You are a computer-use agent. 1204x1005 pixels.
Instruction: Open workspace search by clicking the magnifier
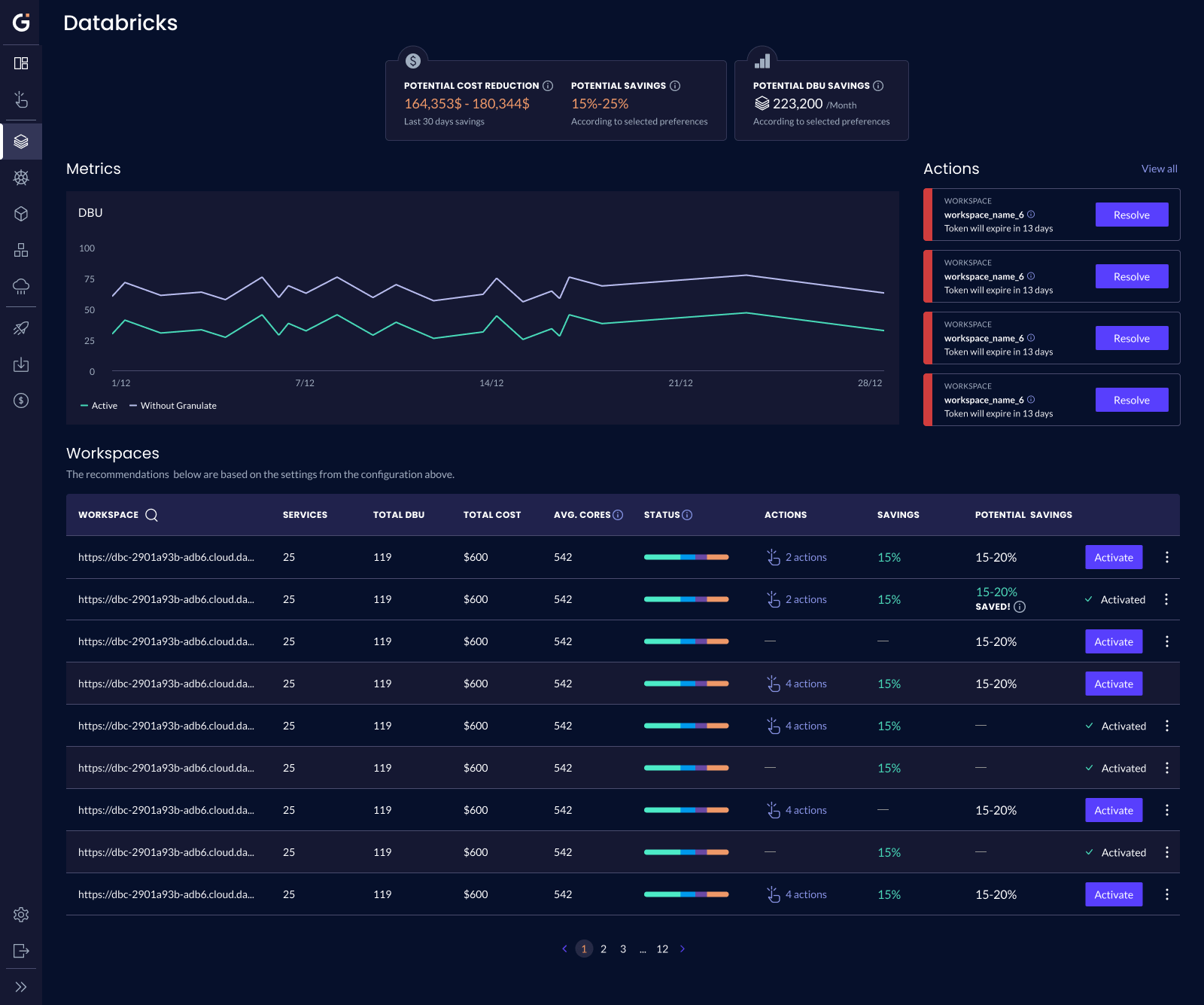click(x=152, y=515)
